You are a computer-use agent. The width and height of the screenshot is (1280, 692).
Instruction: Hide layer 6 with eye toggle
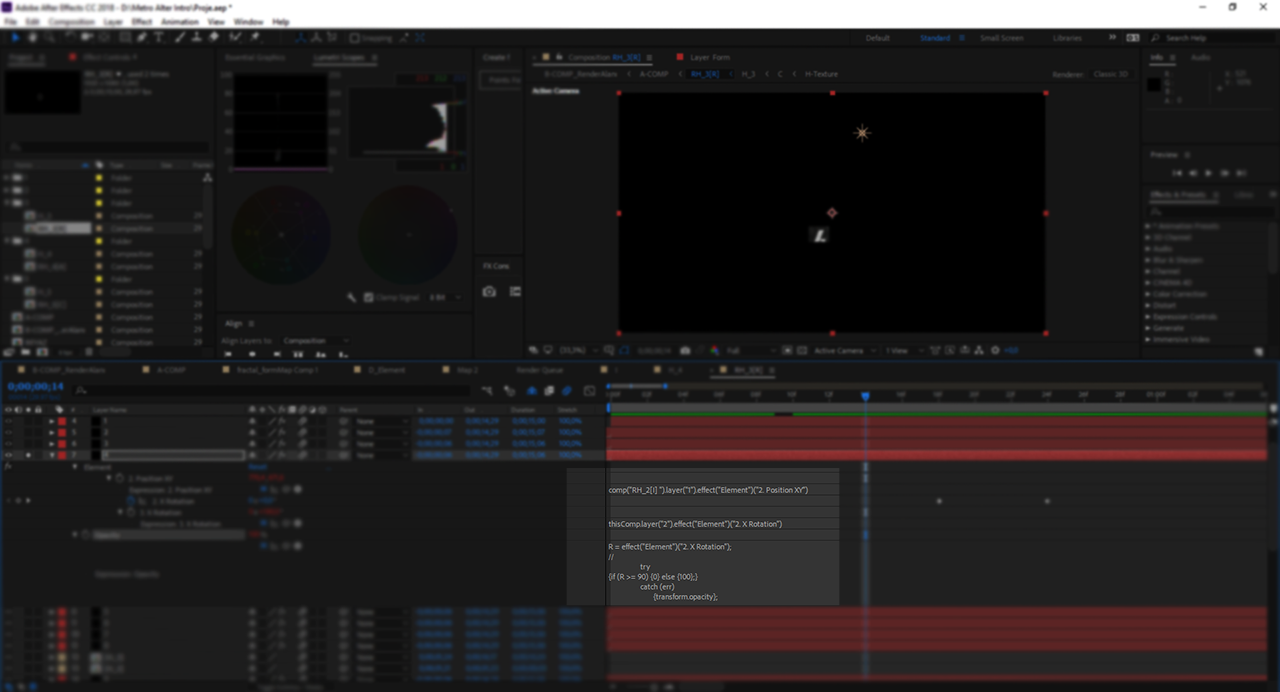point(9,443)
